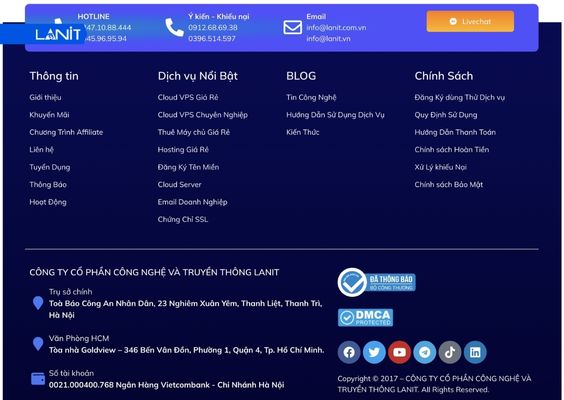Open the Khuyến Mãi link

[49, 115]
